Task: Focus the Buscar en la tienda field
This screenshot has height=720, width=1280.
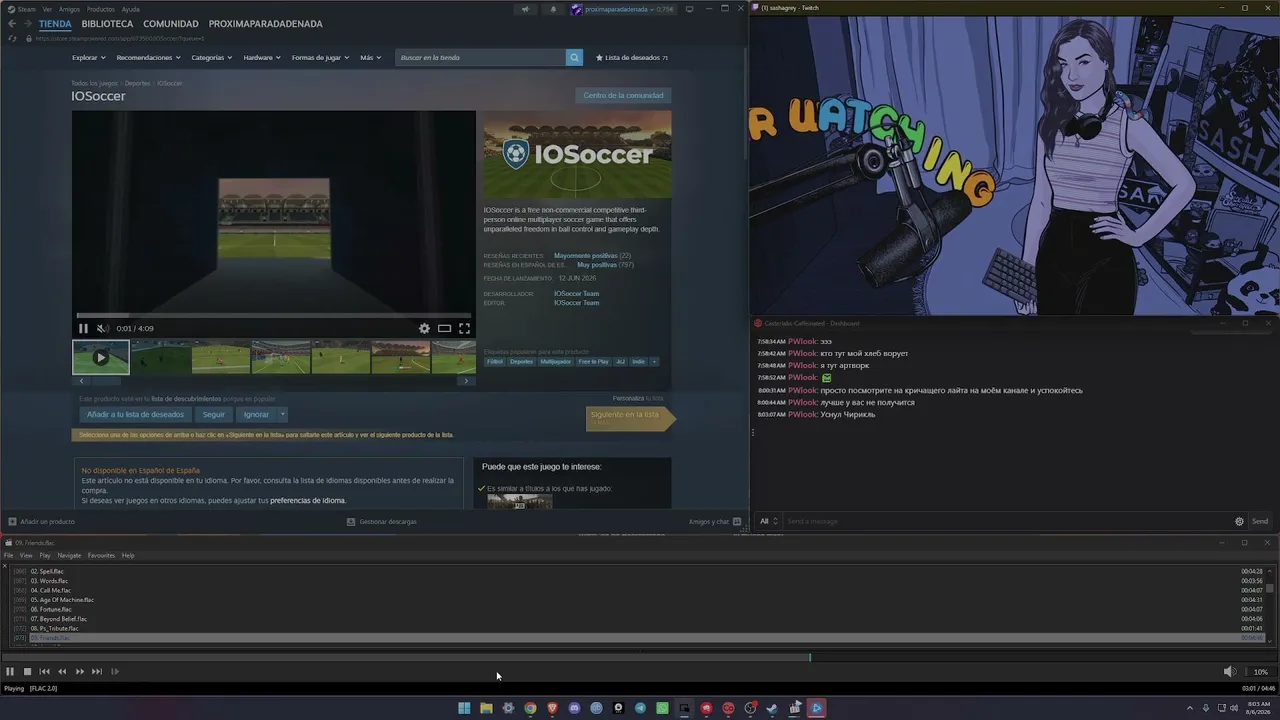Action: click(x=480, y=58)
